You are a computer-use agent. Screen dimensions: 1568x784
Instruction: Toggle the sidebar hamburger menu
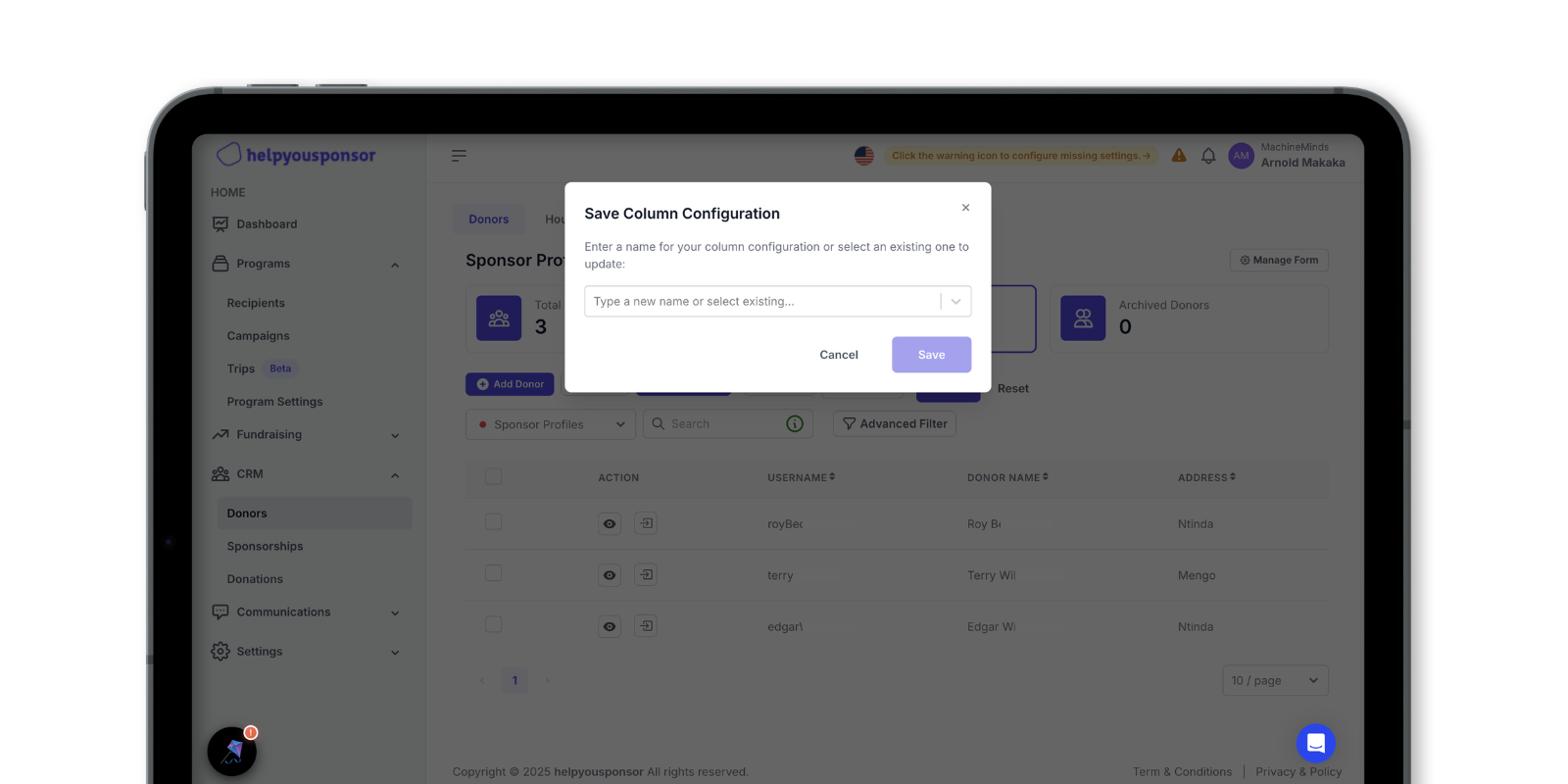point(459,156)
